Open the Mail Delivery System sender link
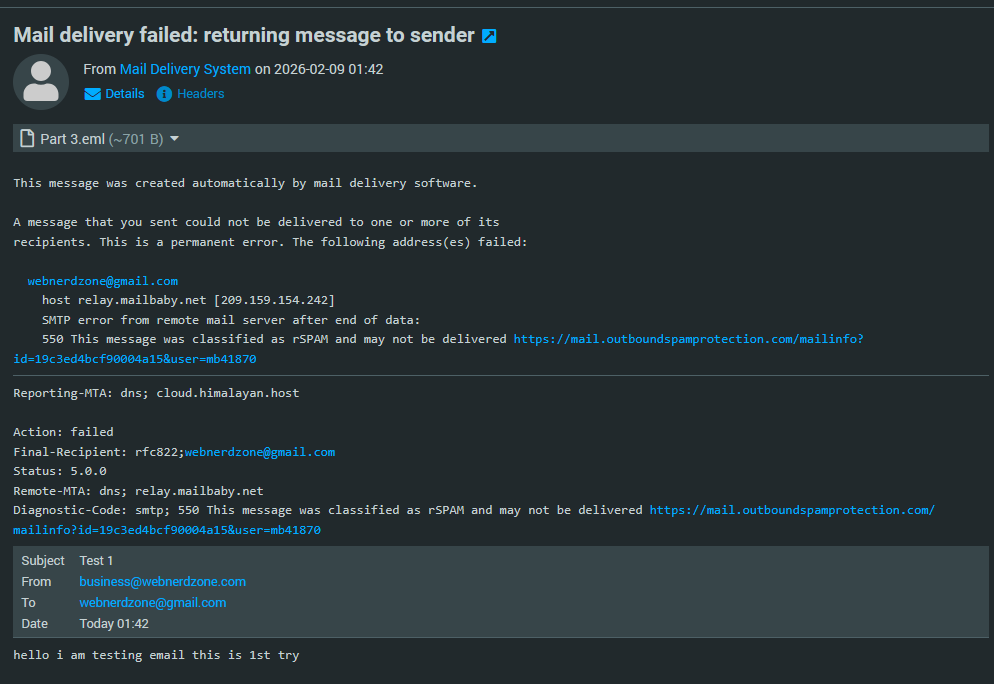 185,69
